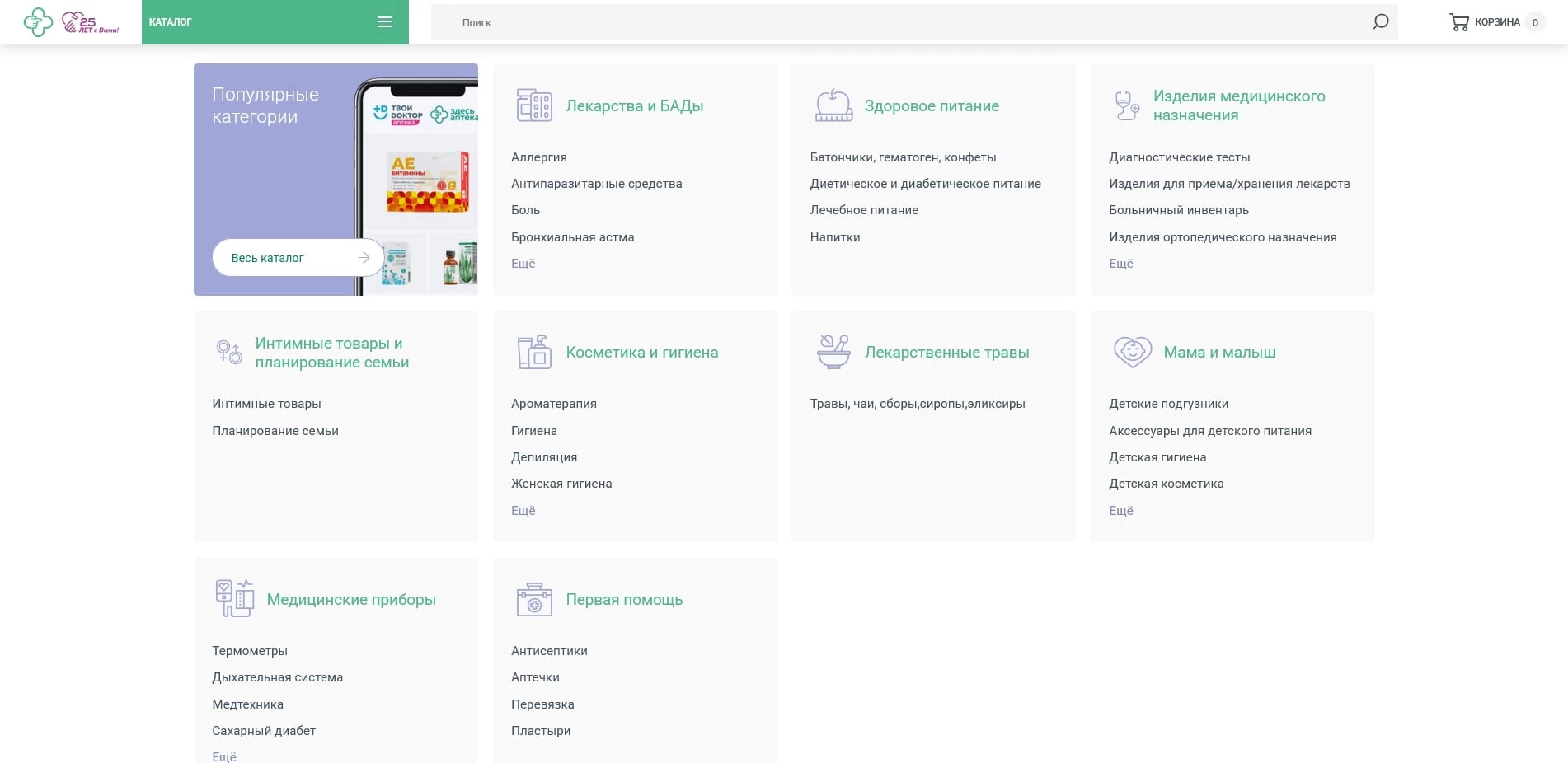Click the Здоровое питание apple icon
Image resolution: width=1568 pixels, height=763 pixels.
coord(833,105)
